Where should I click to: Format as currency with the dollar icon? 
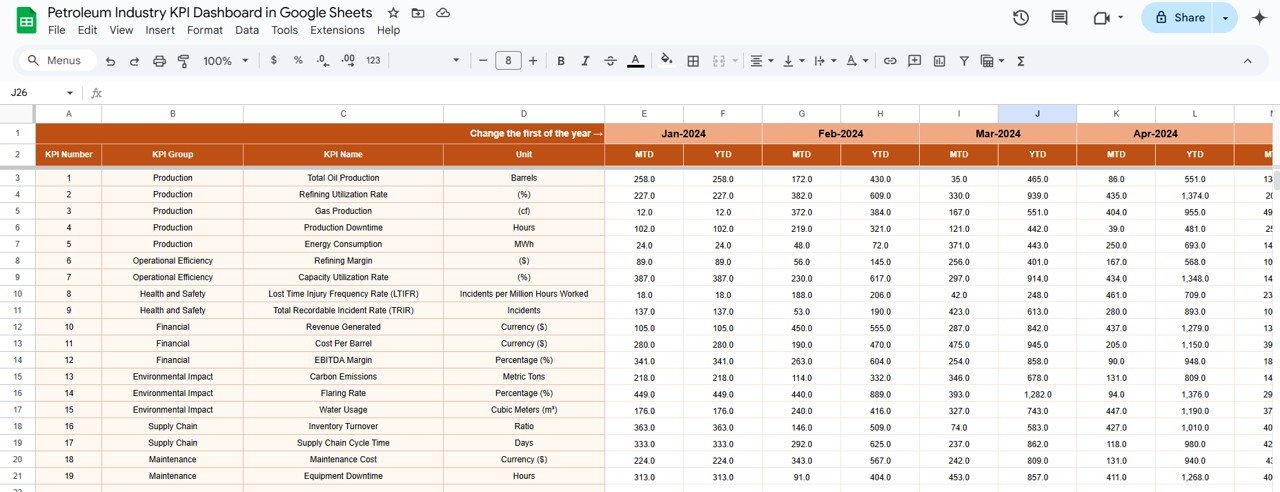point(274,61)
